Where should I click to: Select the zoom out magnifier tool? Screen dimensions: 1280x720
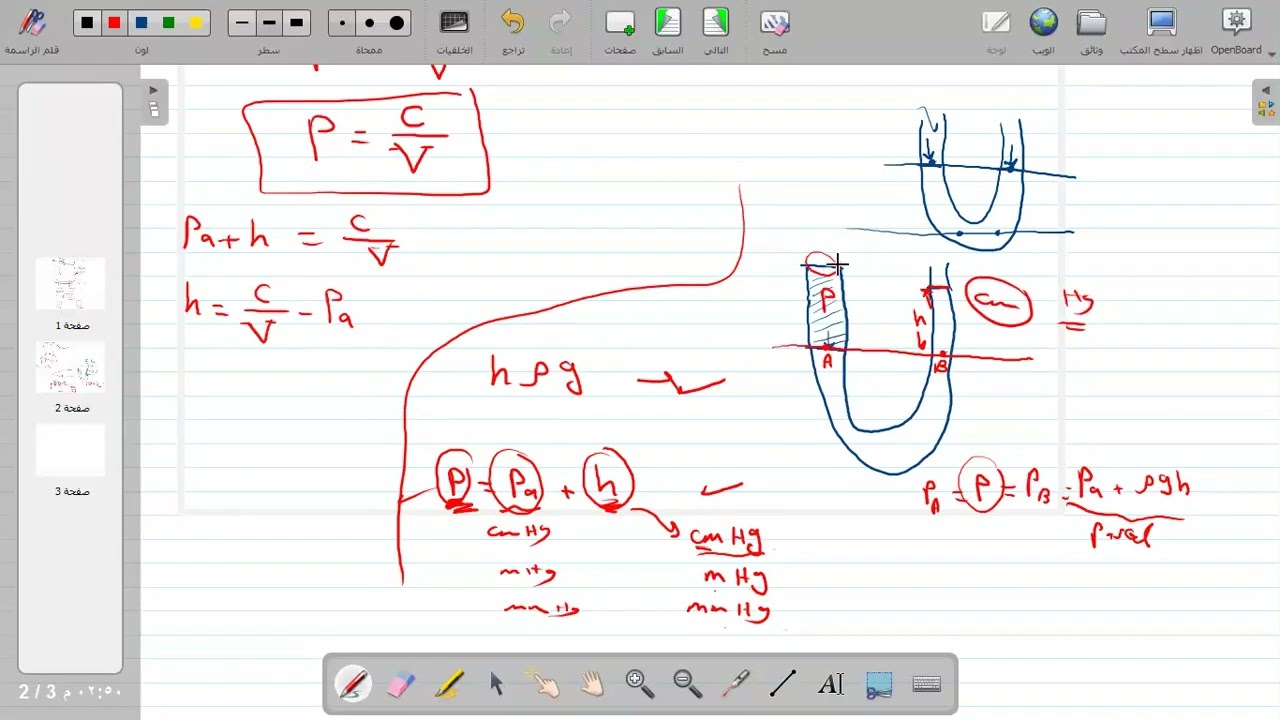[688, 684]
